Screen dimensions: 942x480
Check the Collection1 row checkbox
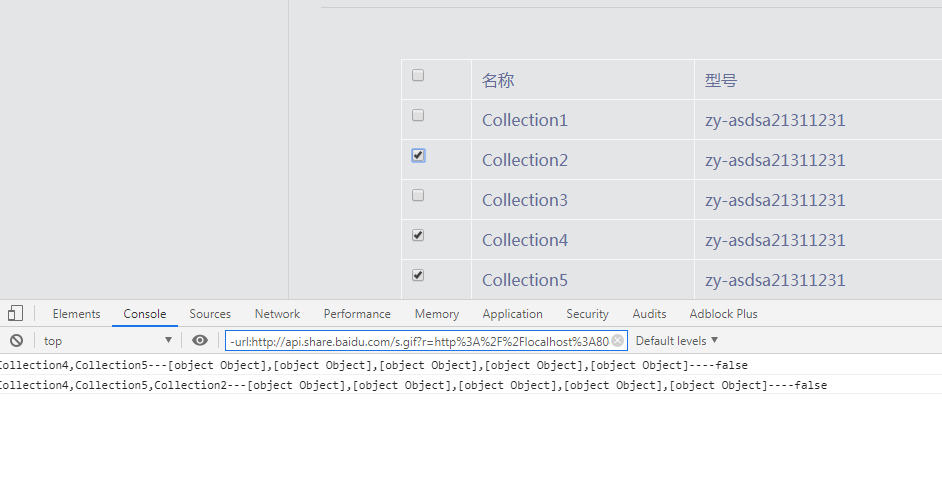tap(418, 115)
